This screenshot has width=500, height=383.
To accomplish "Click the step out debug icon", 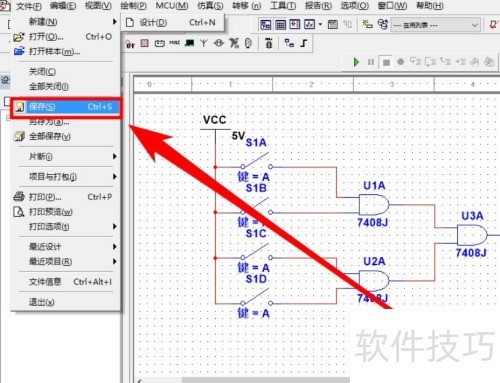I will pos(445,61).
